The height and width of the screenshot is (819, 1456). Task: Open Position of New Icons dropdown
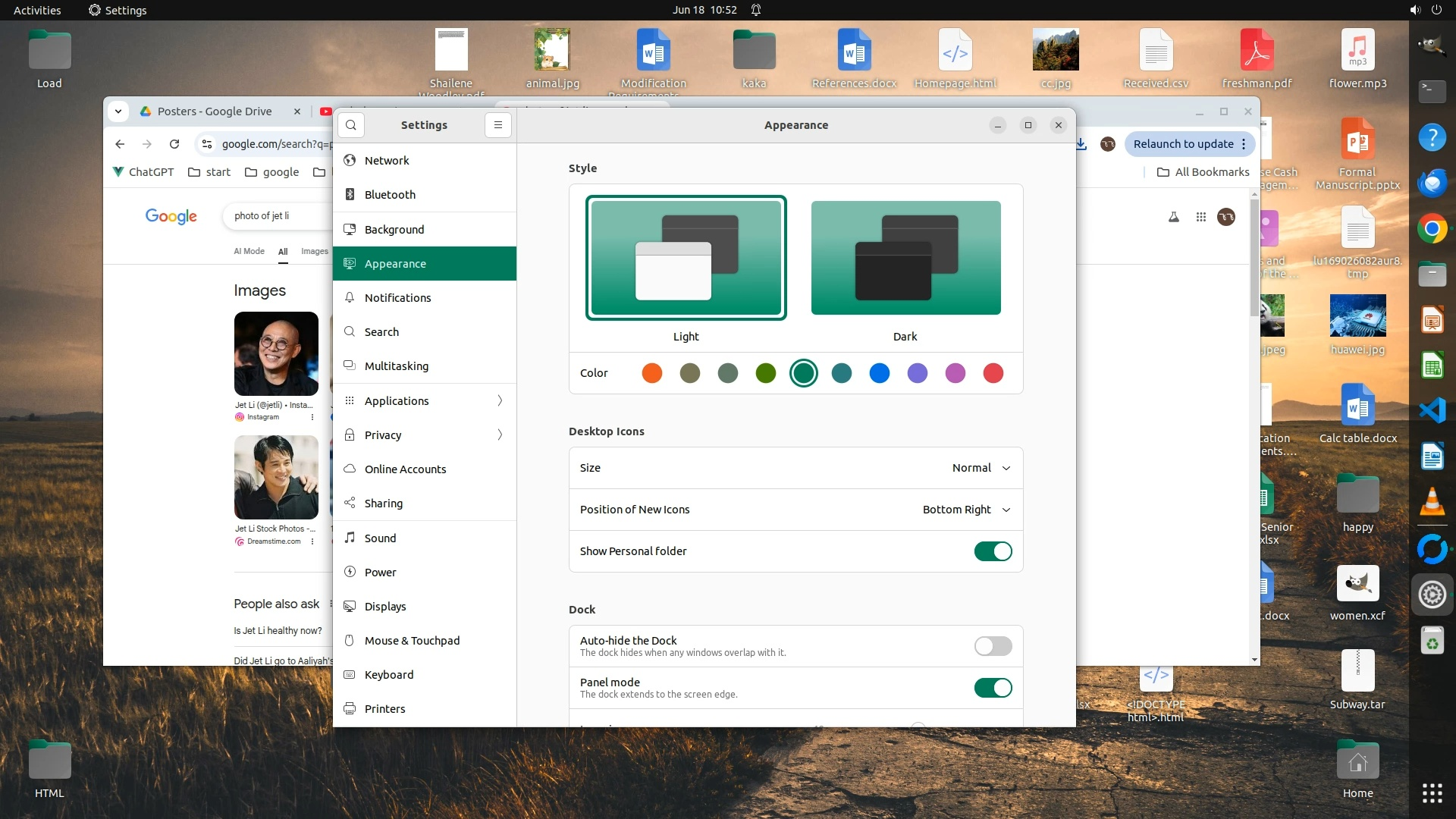[x=966, y=510]
